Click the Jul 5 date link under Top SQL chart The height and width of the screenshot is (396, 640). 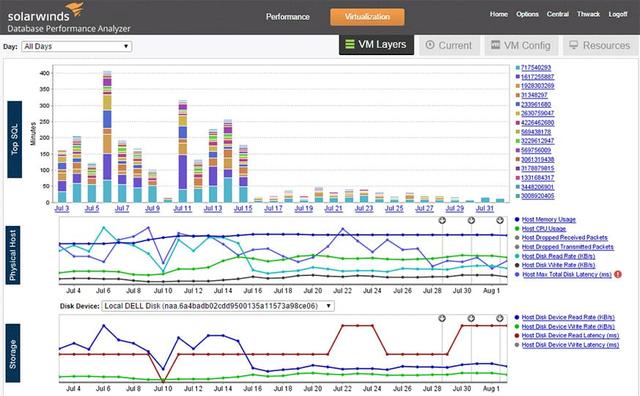click(x=92, y=209)
